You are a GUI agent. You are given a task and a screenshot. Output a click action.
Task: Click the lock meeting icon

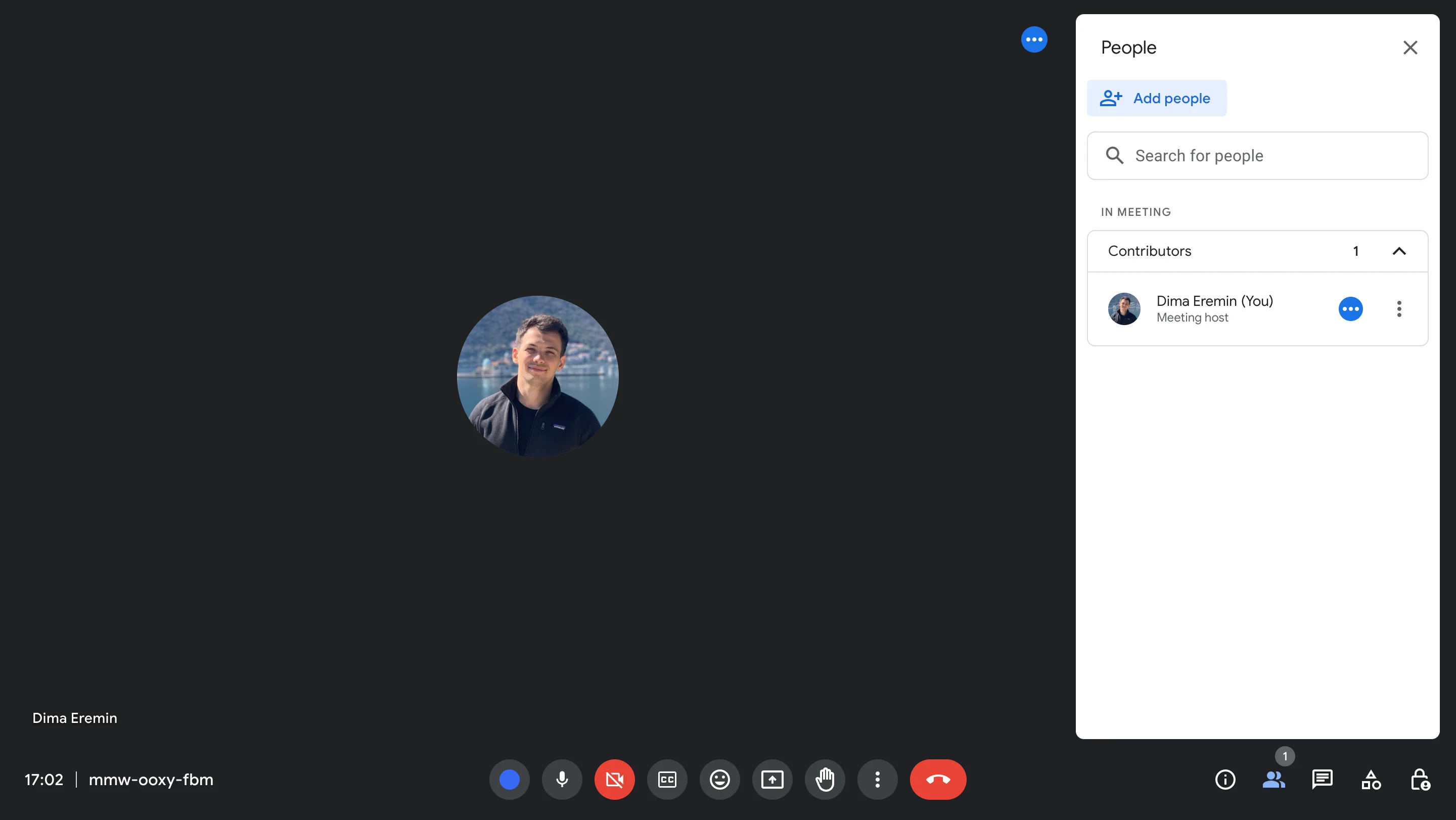(x=1421, y=779)
